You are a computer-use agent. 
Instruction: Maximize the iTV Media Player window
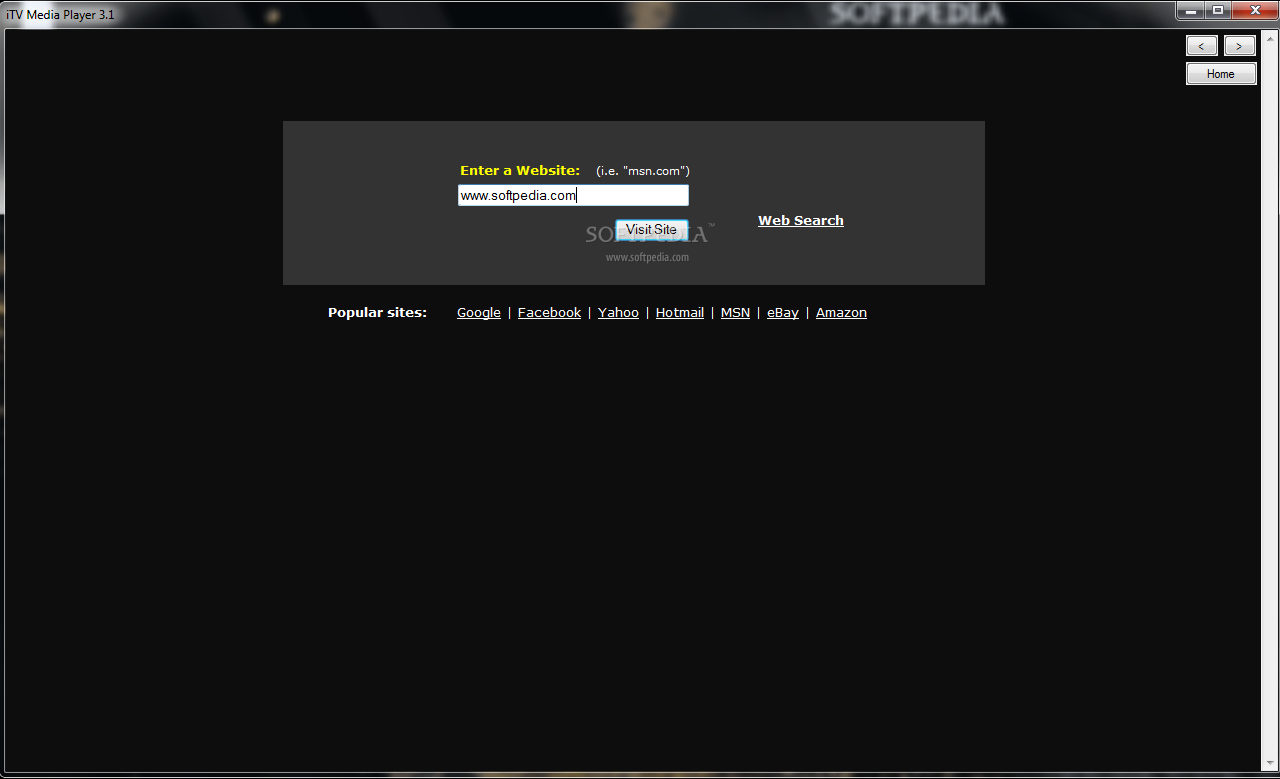pyautogui.click(x=1218, y=10)
